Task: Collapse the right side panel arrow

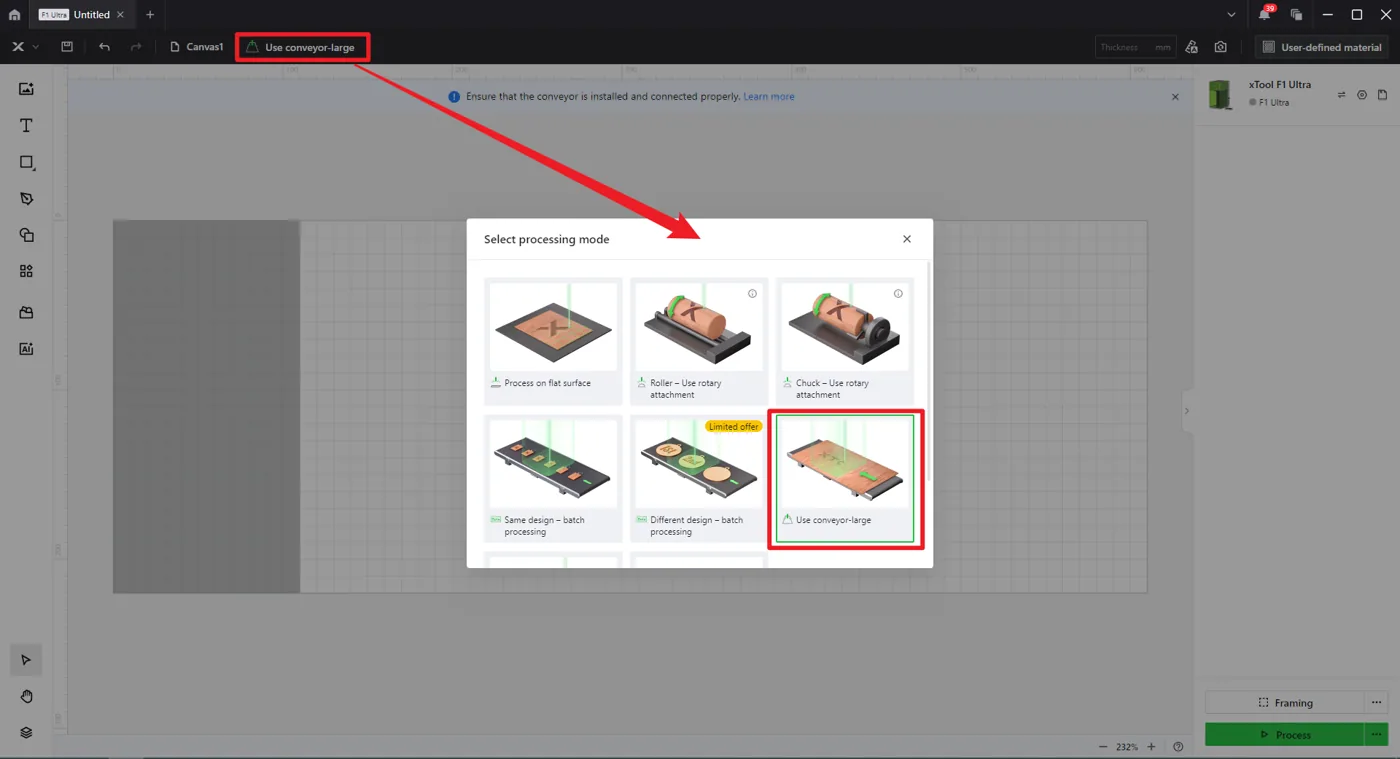Action: [x=1187, y=411]
